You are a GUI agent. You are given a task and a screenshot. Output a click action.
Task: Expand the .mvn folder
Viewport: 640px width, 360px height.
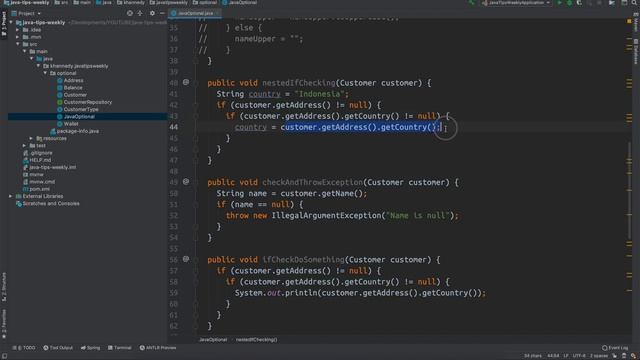[18, 37]
